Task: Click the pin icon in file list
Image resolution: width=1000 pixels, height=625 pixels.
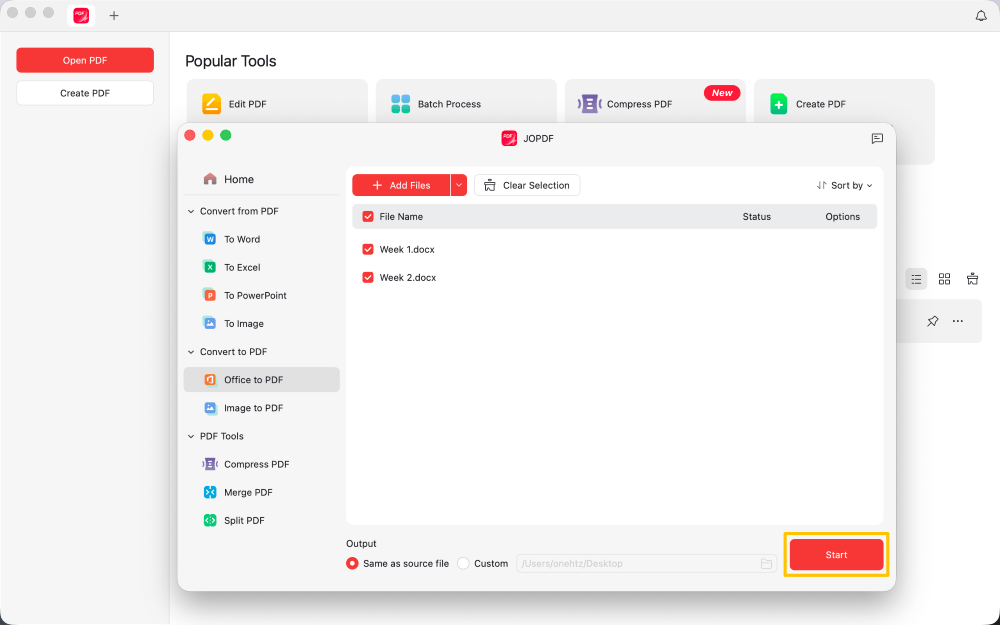Action: pos(932,321)
